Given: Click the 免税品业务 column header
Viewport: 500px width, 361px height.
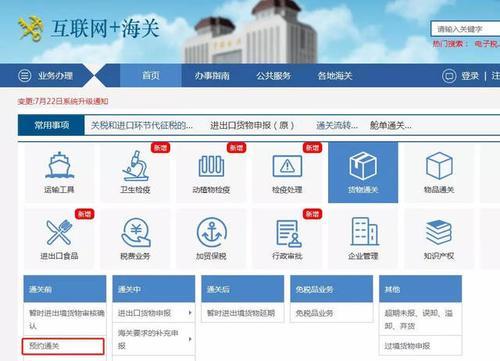Looking at the screenshot, I should tap(332, 289).
